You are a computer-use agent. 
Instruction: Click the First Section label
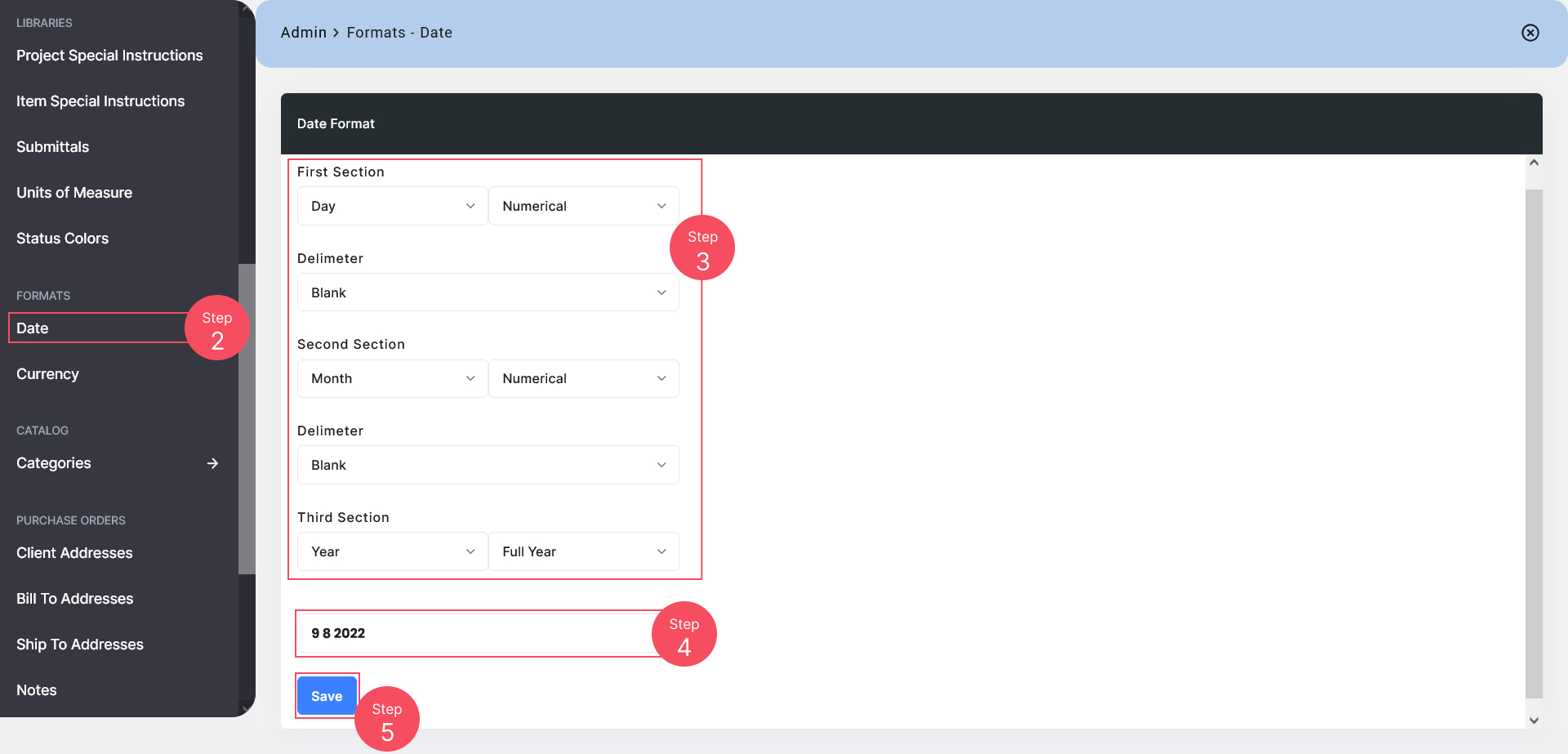(341, 172)
